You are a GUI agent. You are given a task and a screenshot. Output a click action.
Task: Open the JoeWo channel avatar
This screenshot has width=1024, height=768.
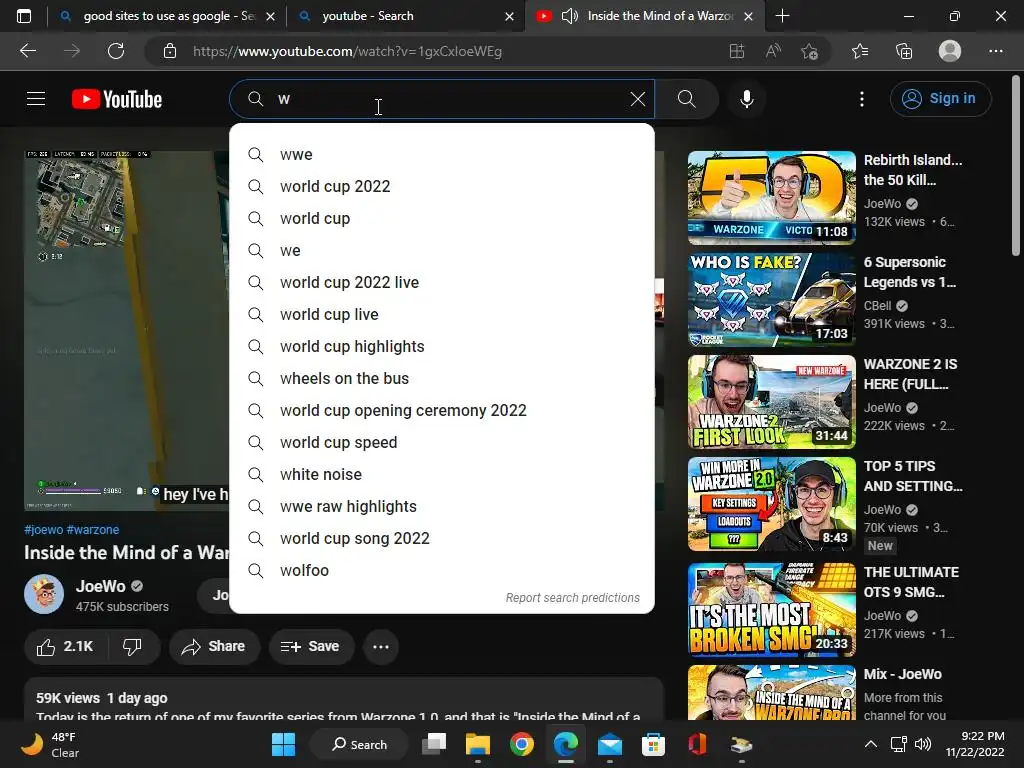click(44, 594)
